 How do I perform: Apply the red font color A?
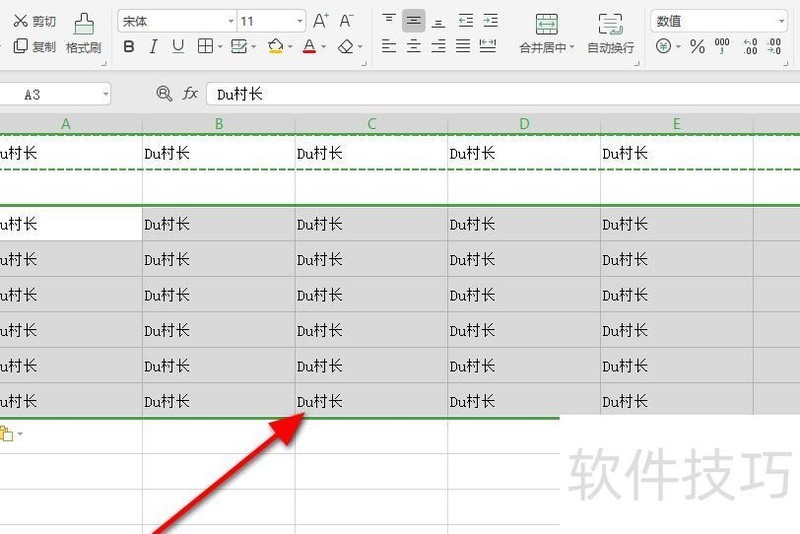tap(309, 46)
